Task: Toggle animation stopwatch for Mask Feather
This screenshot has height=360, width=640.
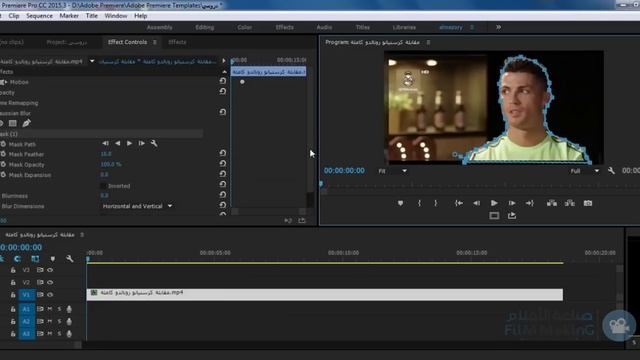Action: click(3, 154)
